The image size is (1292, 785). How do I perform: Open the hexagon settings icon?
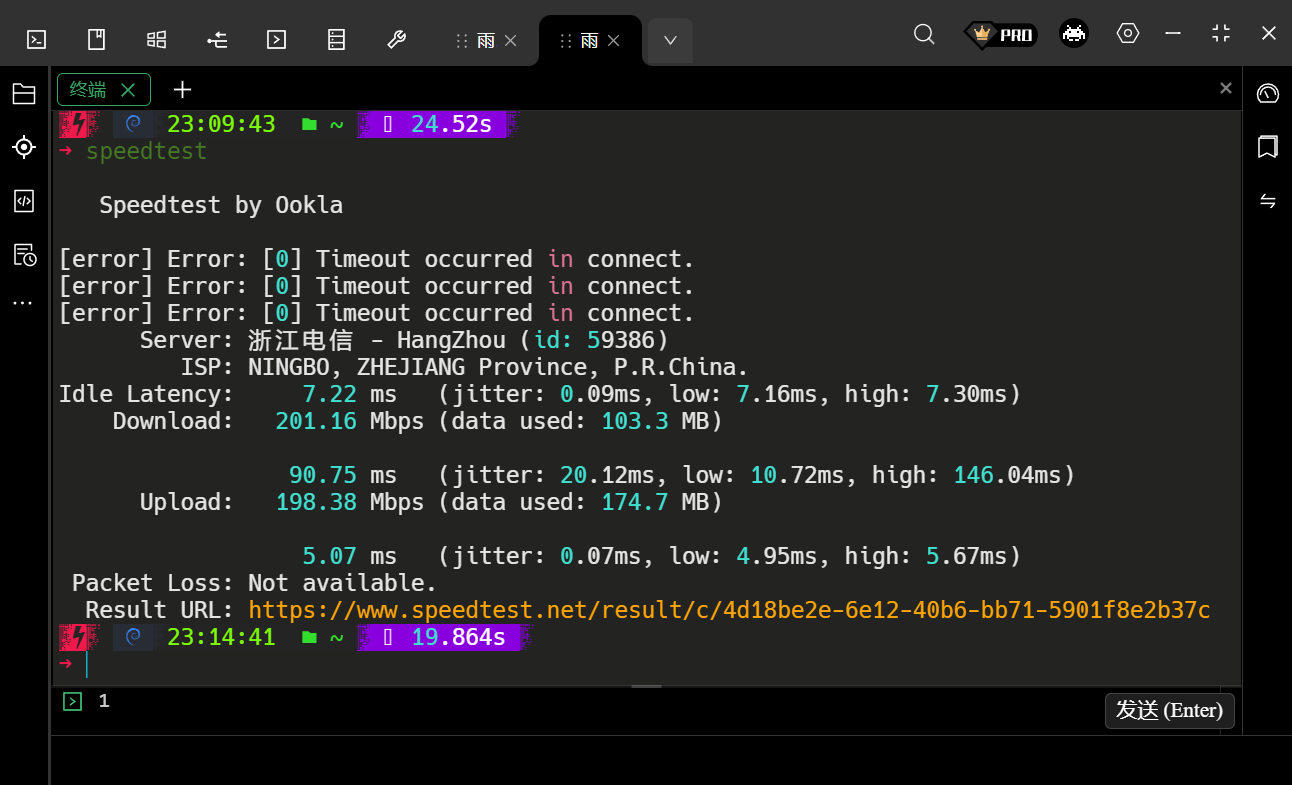pyautogui.click(x=1128, y=33)
